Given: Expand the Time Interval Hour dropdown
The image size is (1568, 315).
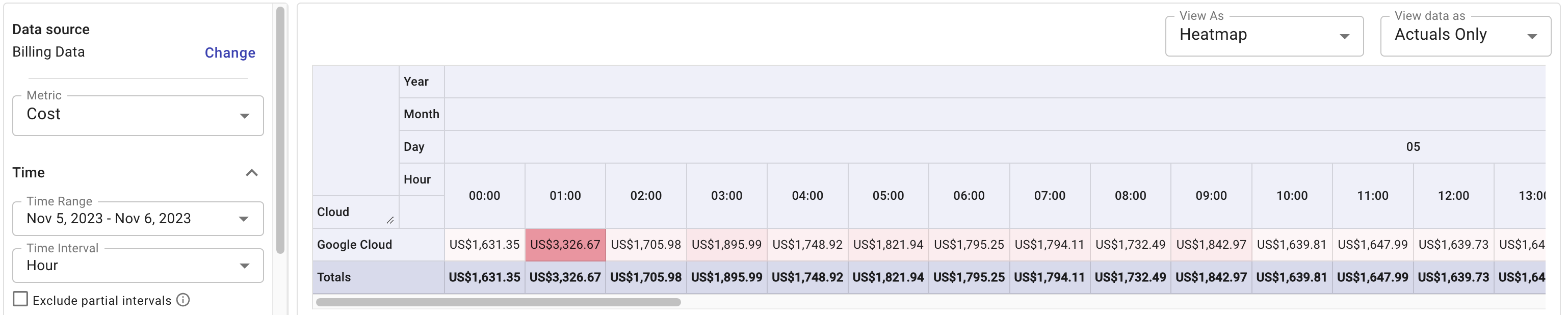Looking at the screenshot, I should click(x=138, y=266).
